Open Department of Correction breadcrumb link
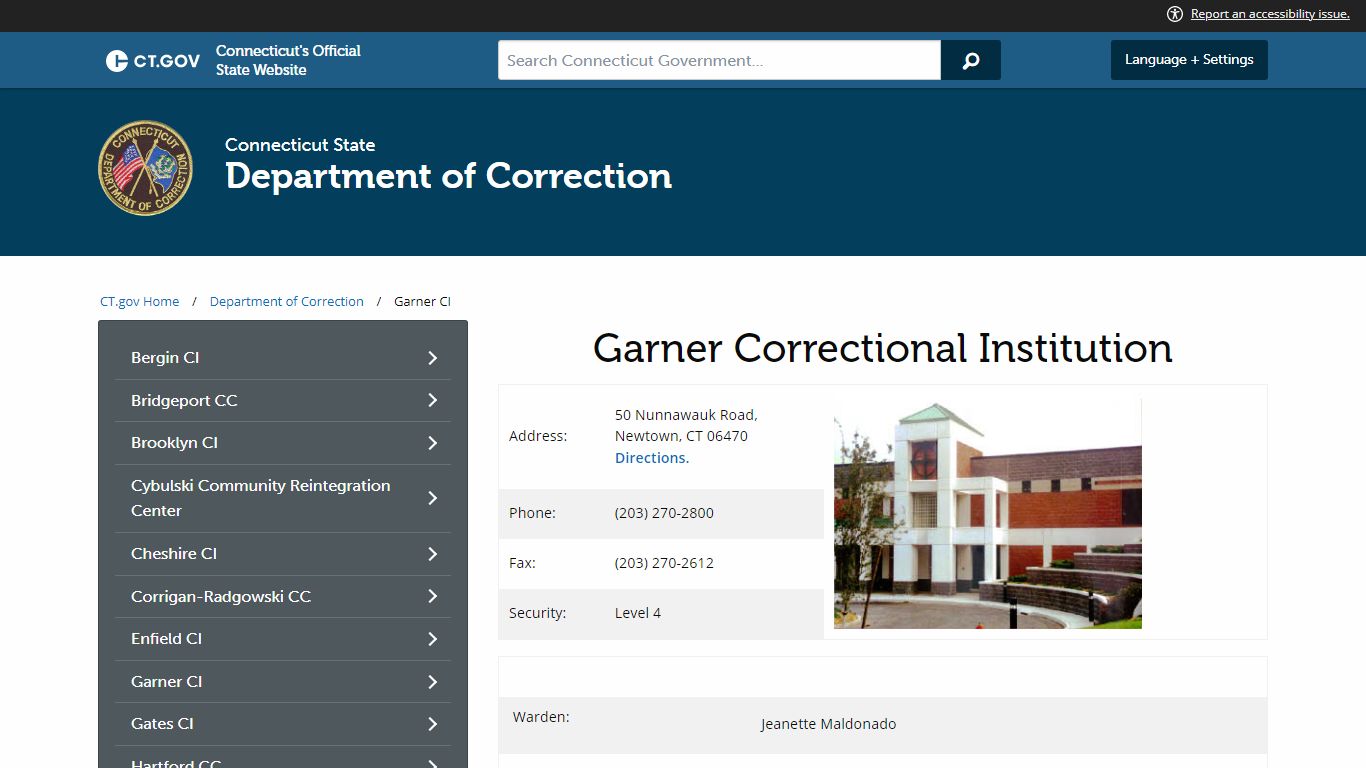This screenshot has height=768, width=1366. click(287, 301)
